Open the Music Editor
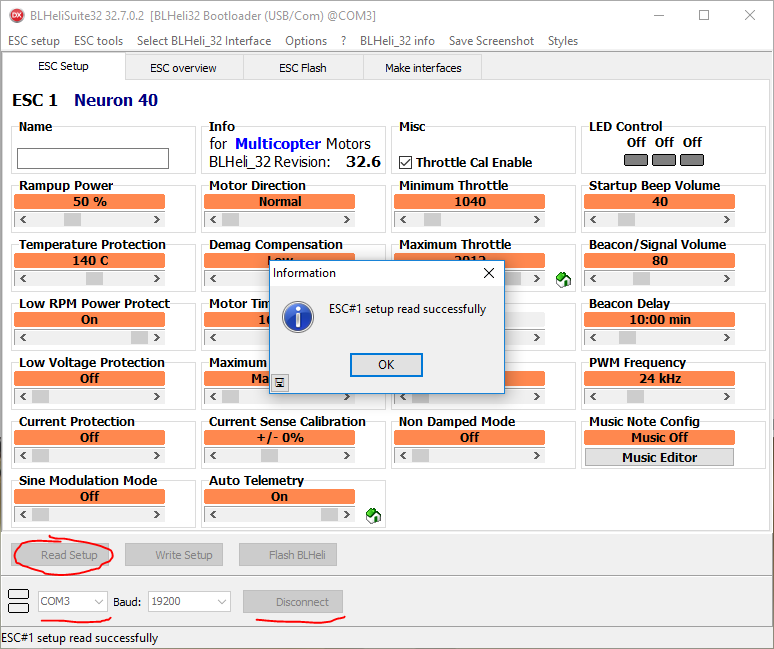The width and height of the screenshot is (774, 649). pyautogui.click(x=659, y=458)
